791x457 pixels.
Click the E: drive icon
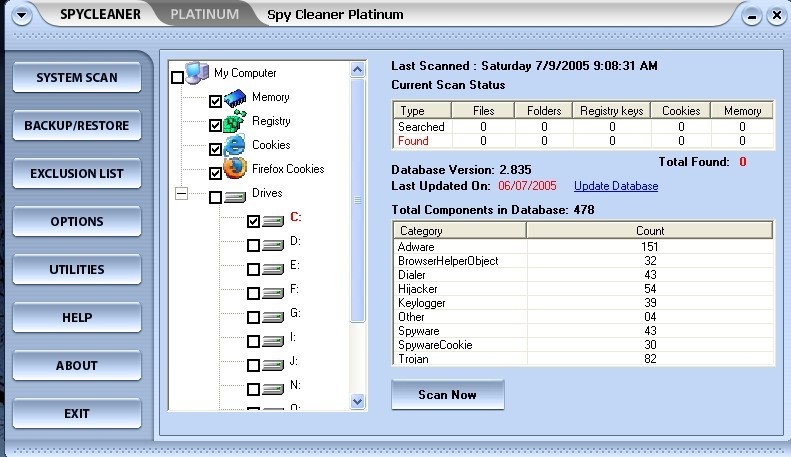[273, 269]
